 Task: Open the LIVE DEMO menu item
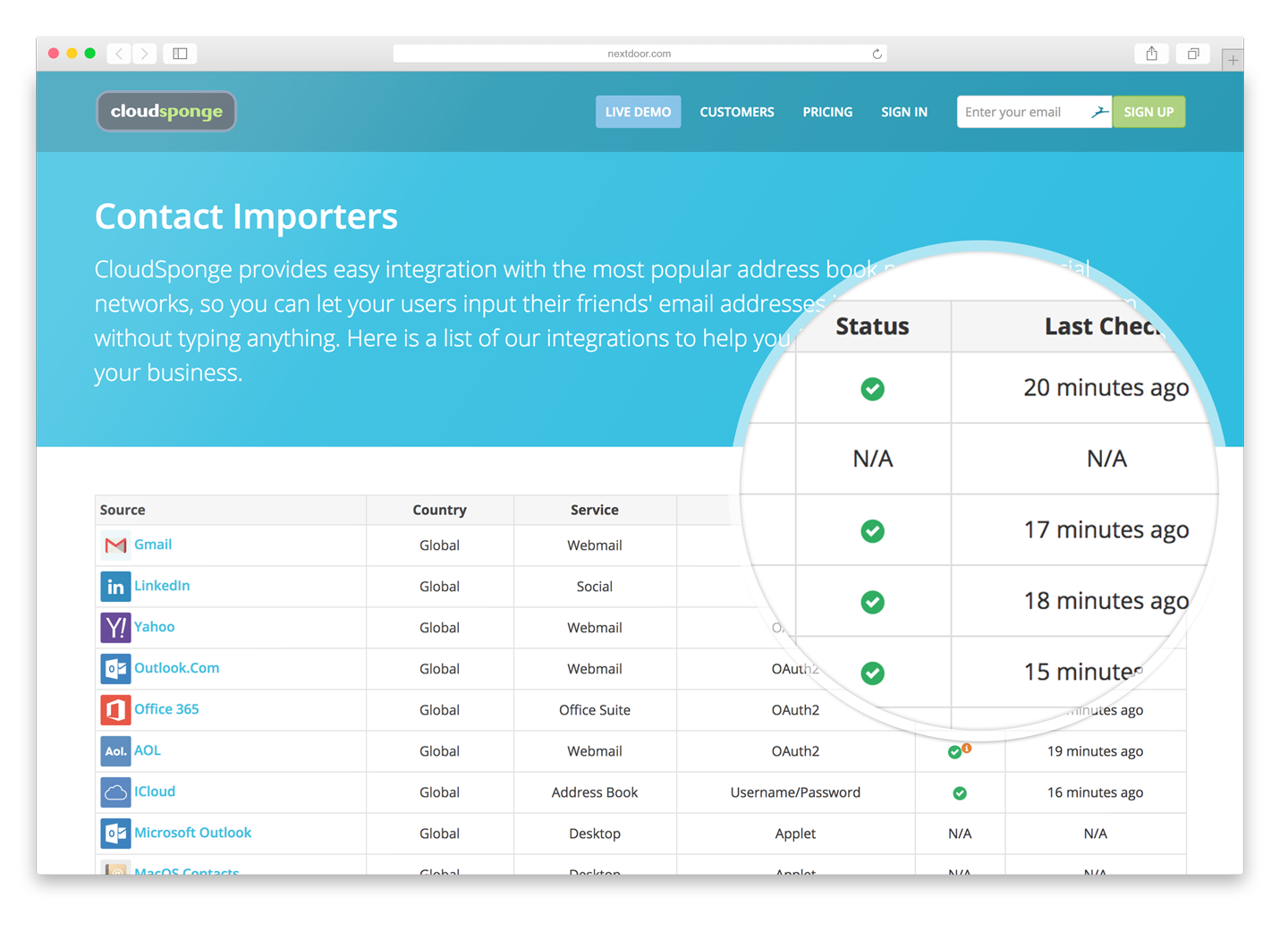[x=639, y=112]
